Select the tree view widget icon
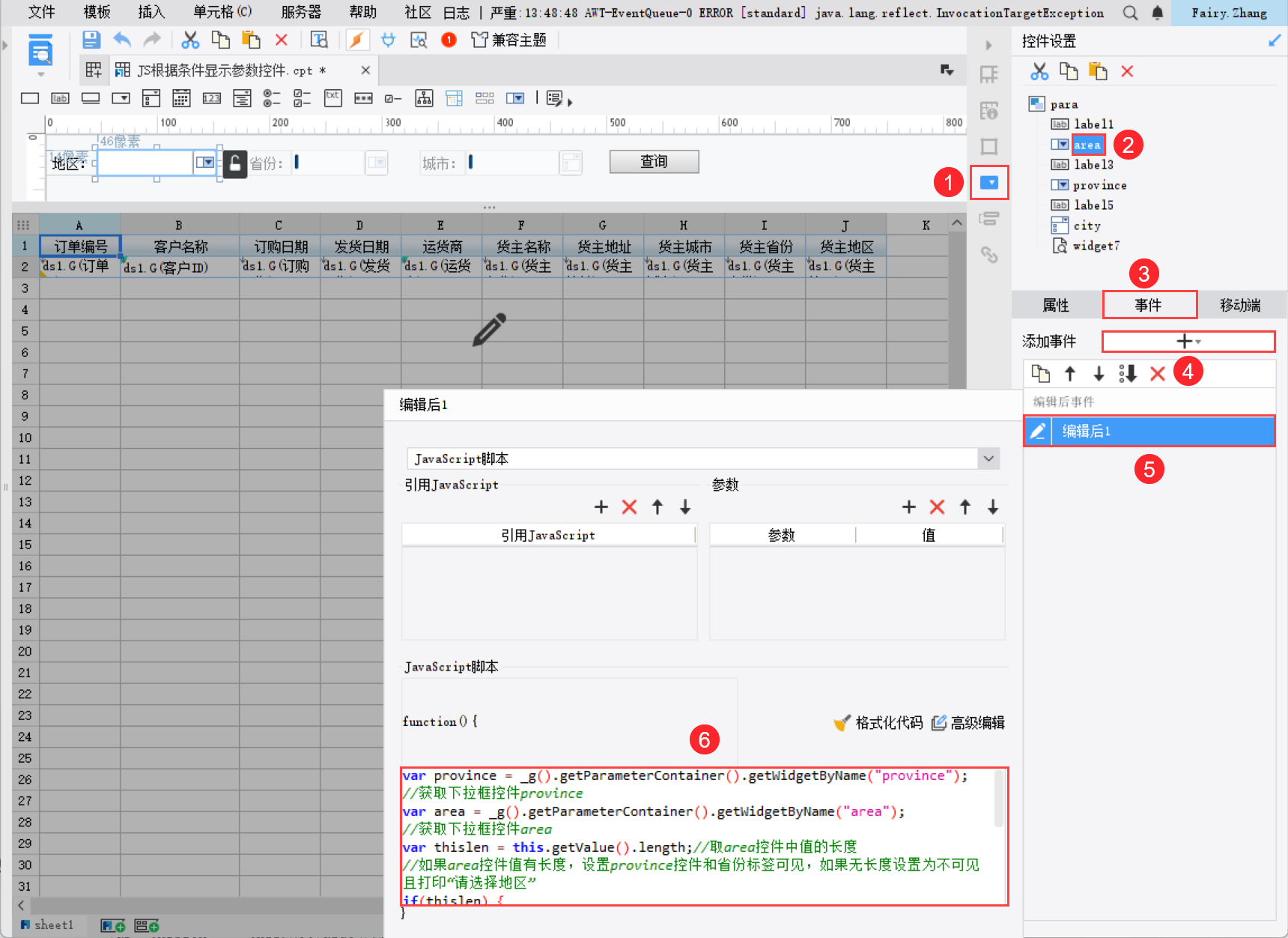 [424, 98]
